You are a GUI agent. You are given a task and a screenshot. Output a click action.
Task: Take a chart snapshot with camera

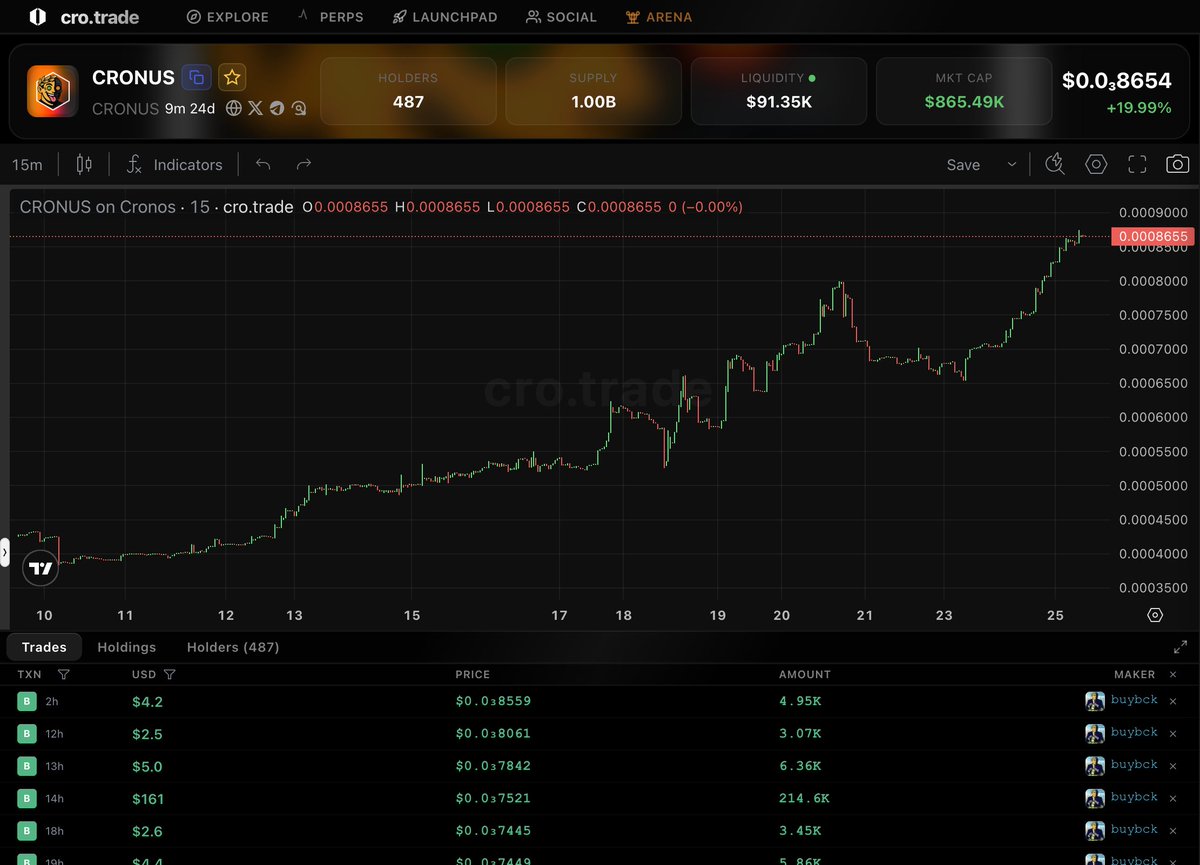coord(1178,165)
